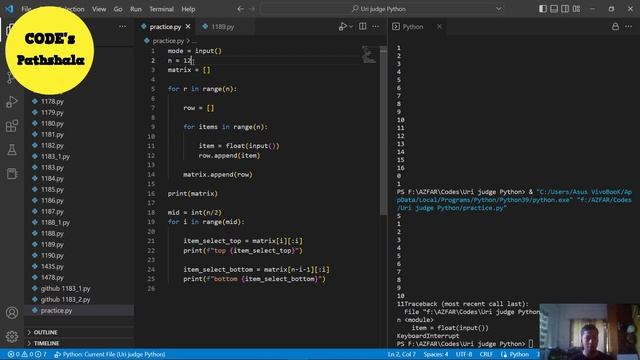The width and height of the screenshot is (640, 360).
Task: Open github 1183_1.py in explorer
Action: click(x=80, y=289)
